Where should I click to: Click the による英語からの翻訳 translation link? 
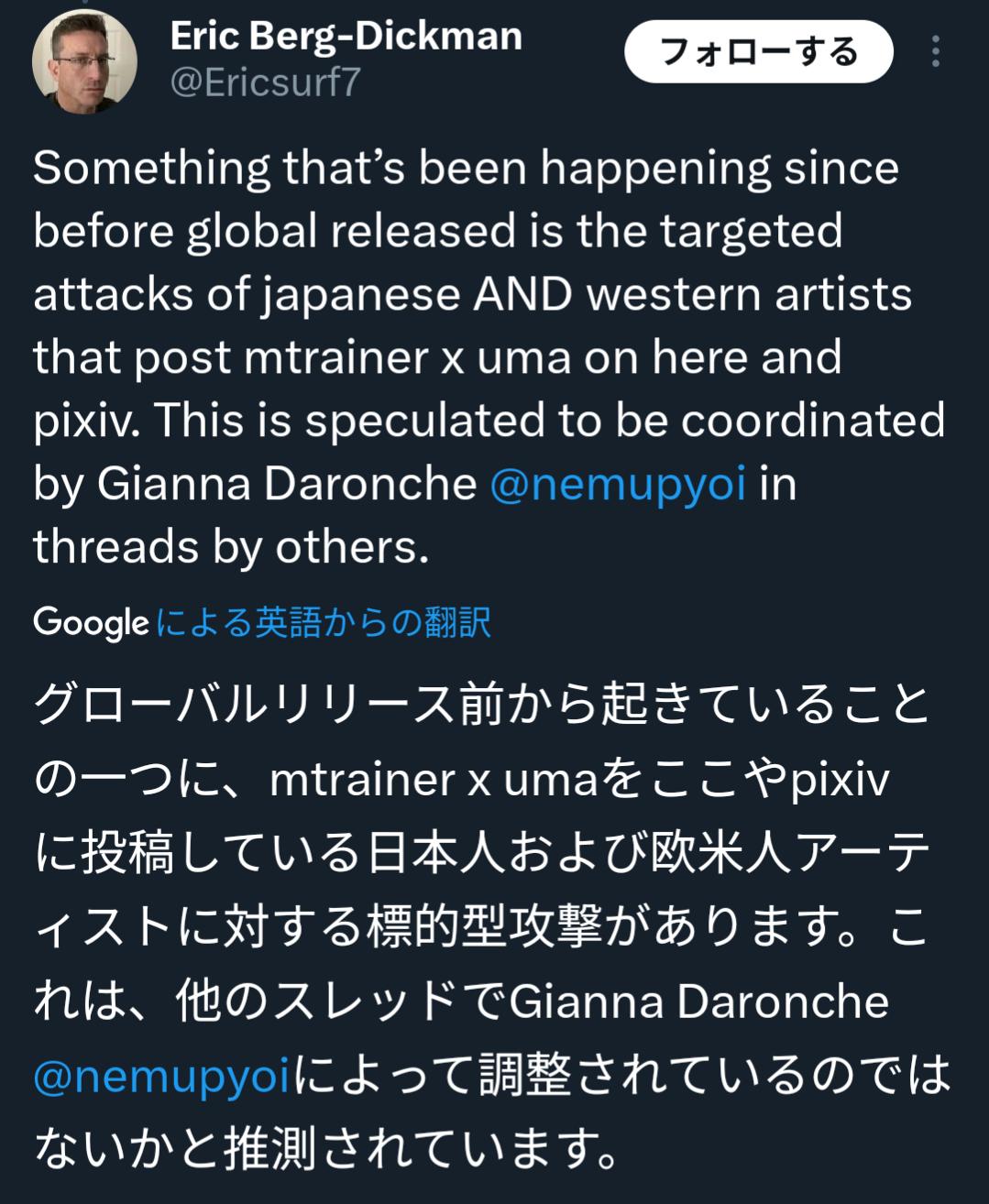tap(324, 623)
